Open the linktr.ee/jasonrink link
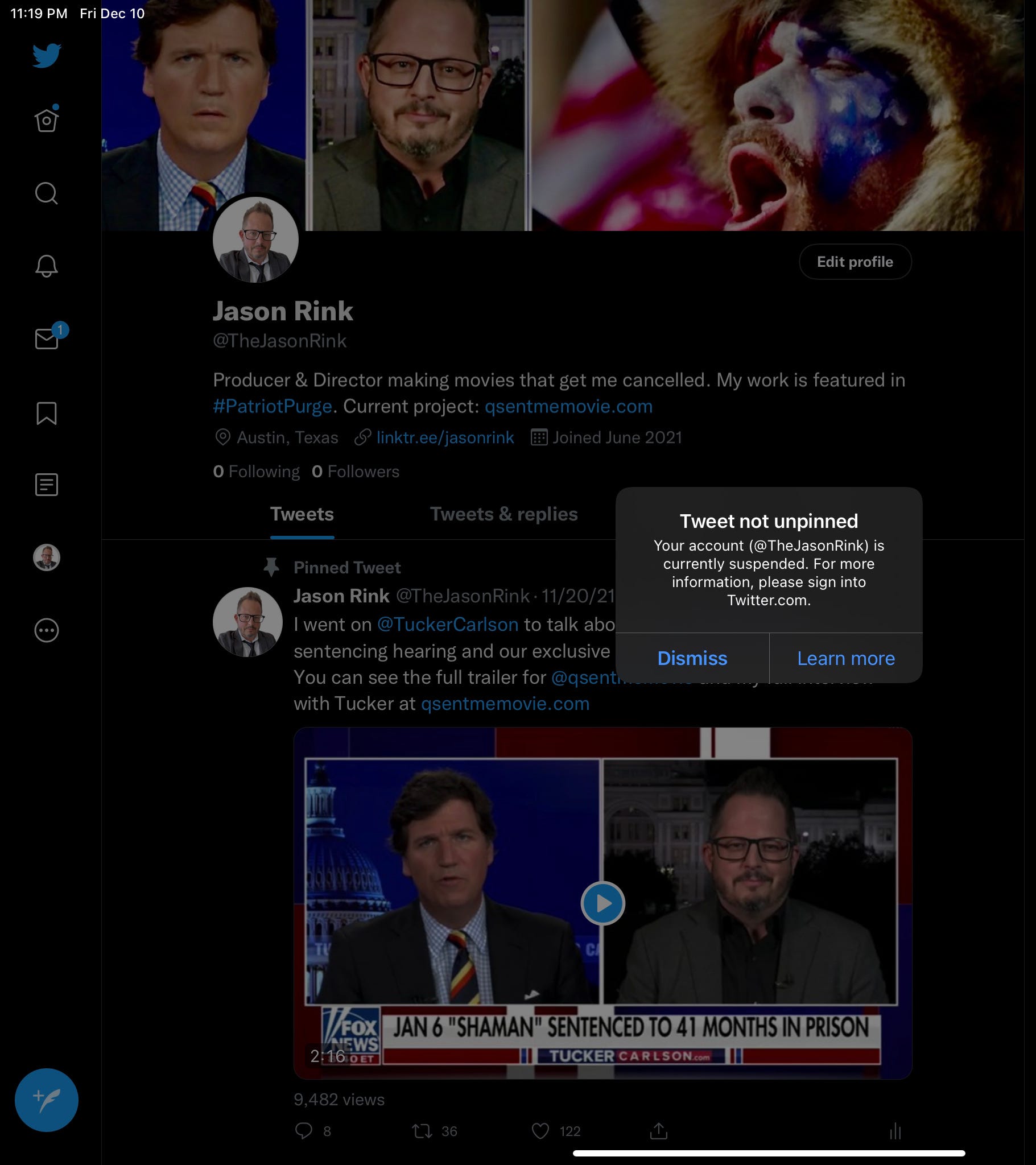Viewport: 1036px width, 1165px height. pos(445,437)
